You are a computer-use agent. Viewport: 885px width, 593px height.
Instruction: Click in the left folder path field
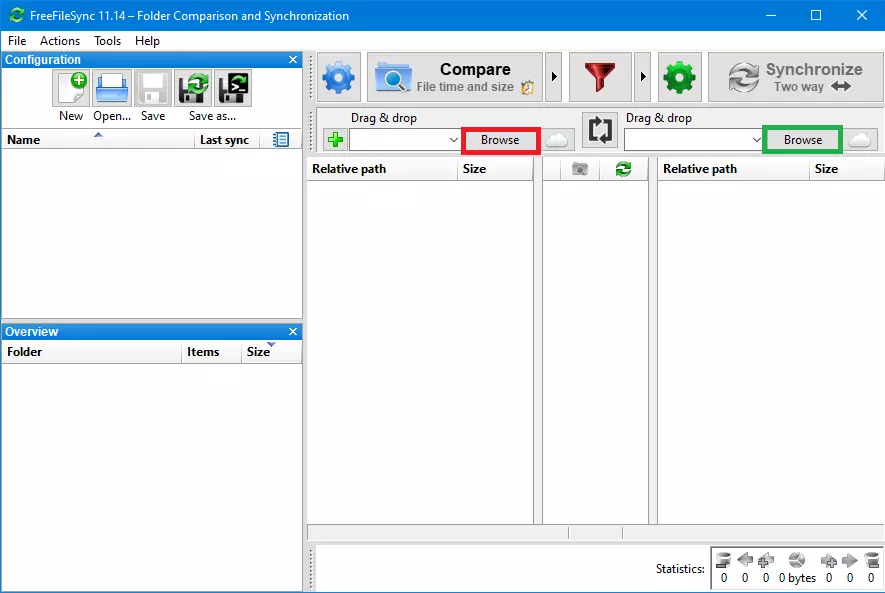click(x=398, y=140)
